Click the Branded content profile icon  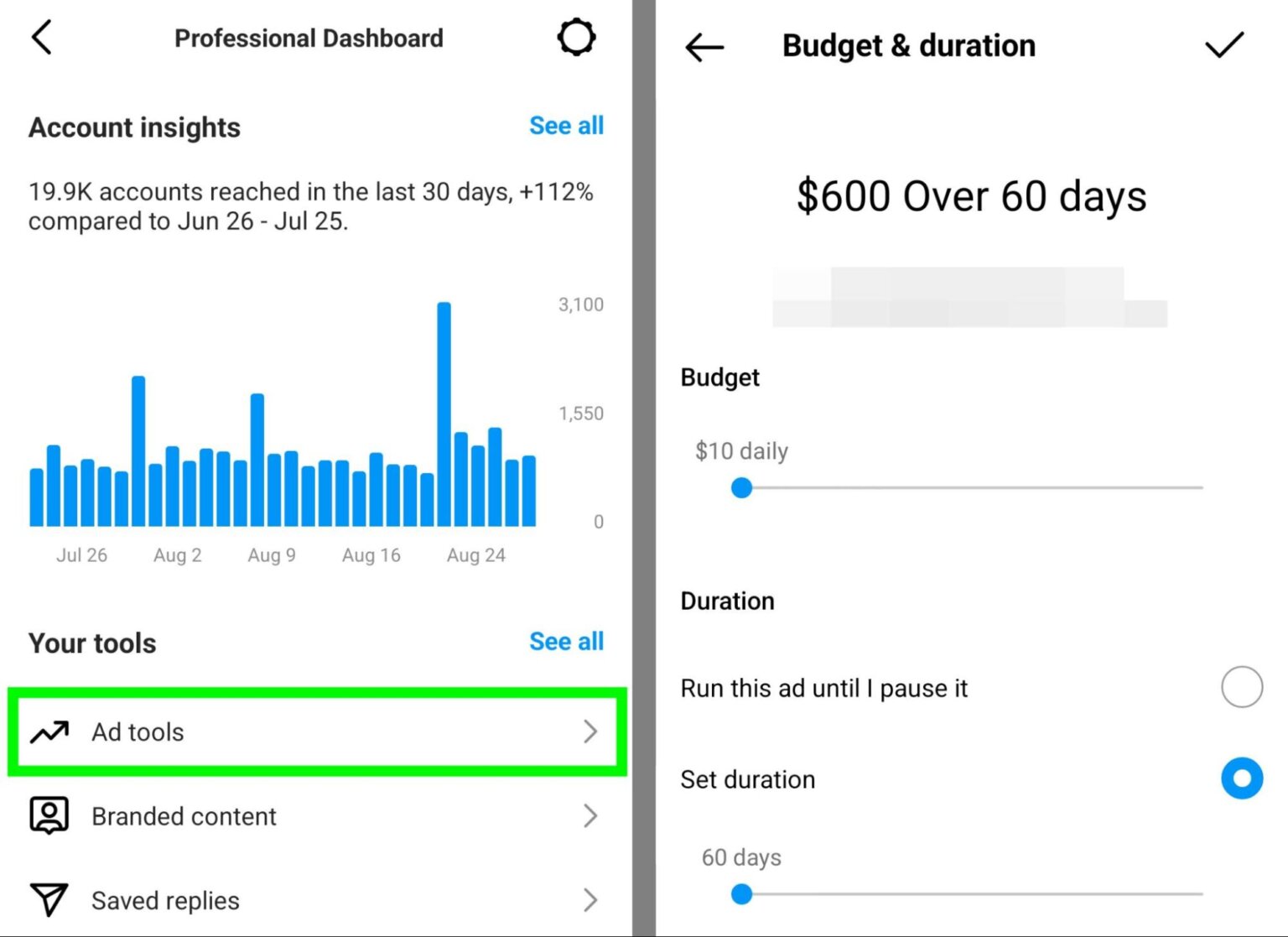48,815
